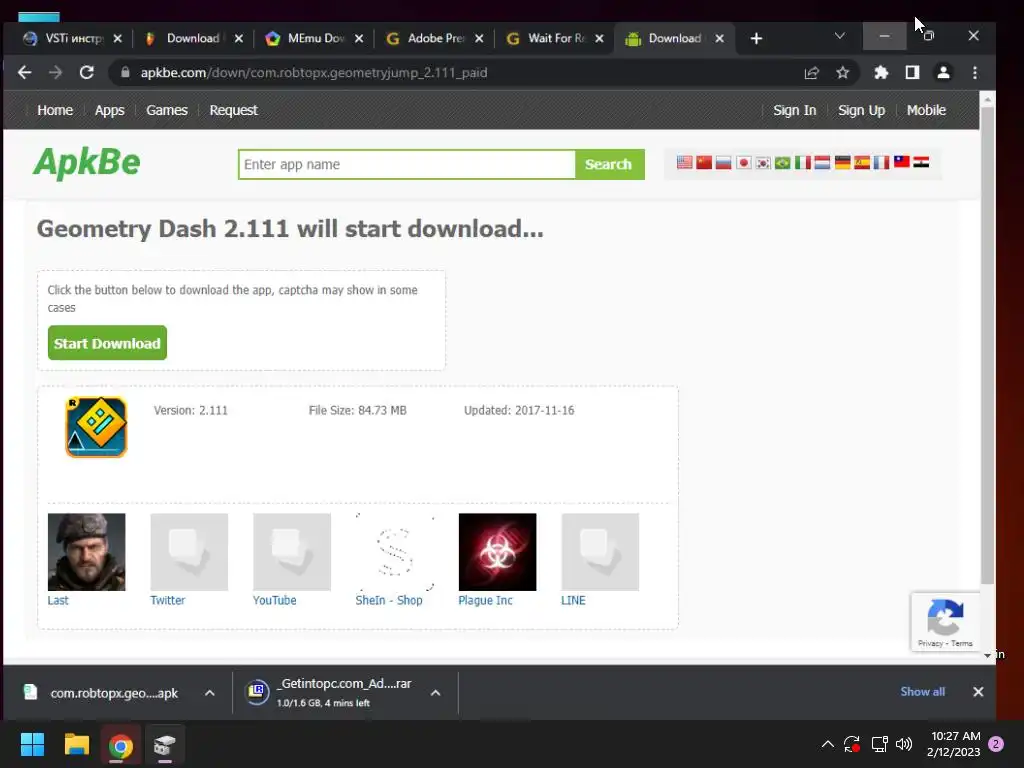Switch to VSTi tab
Image resolution: width=1024 pixels, height=768 pixels.
[72, 39]
